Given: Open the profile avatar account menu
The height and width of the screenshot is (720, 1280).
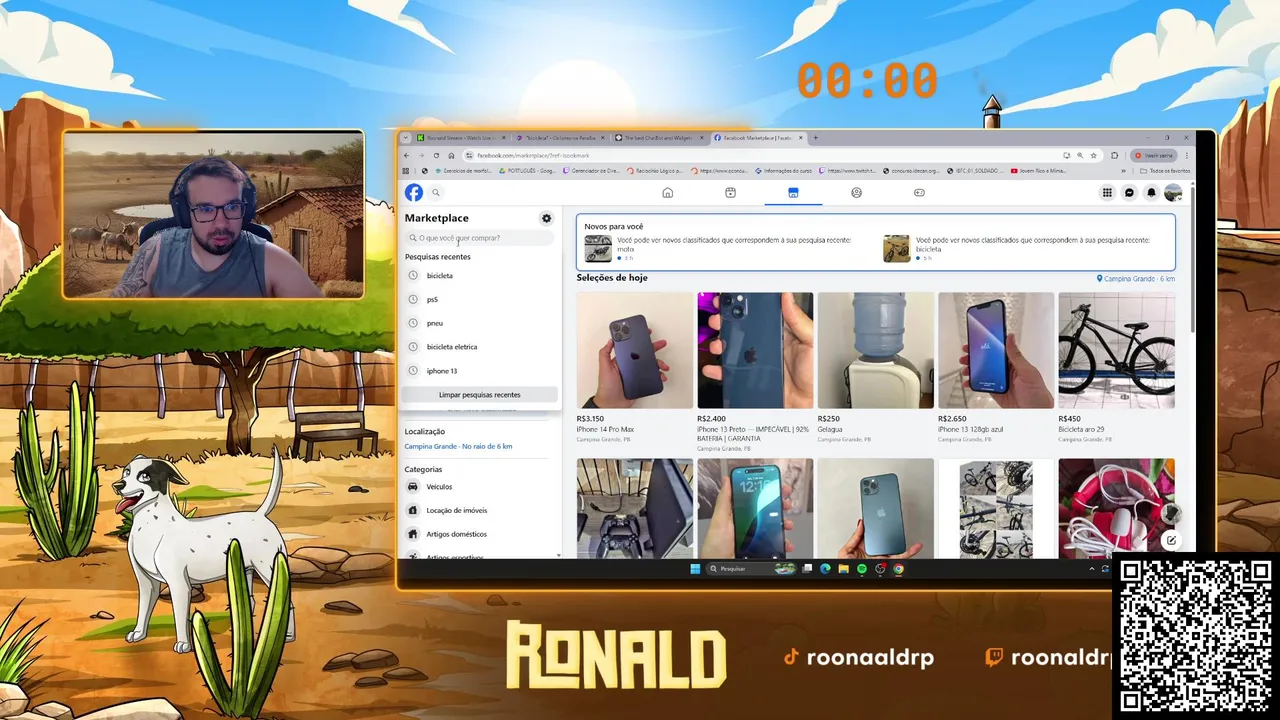Looking at the screenshot, I should pyautogui.click(x=1173, y=193).
